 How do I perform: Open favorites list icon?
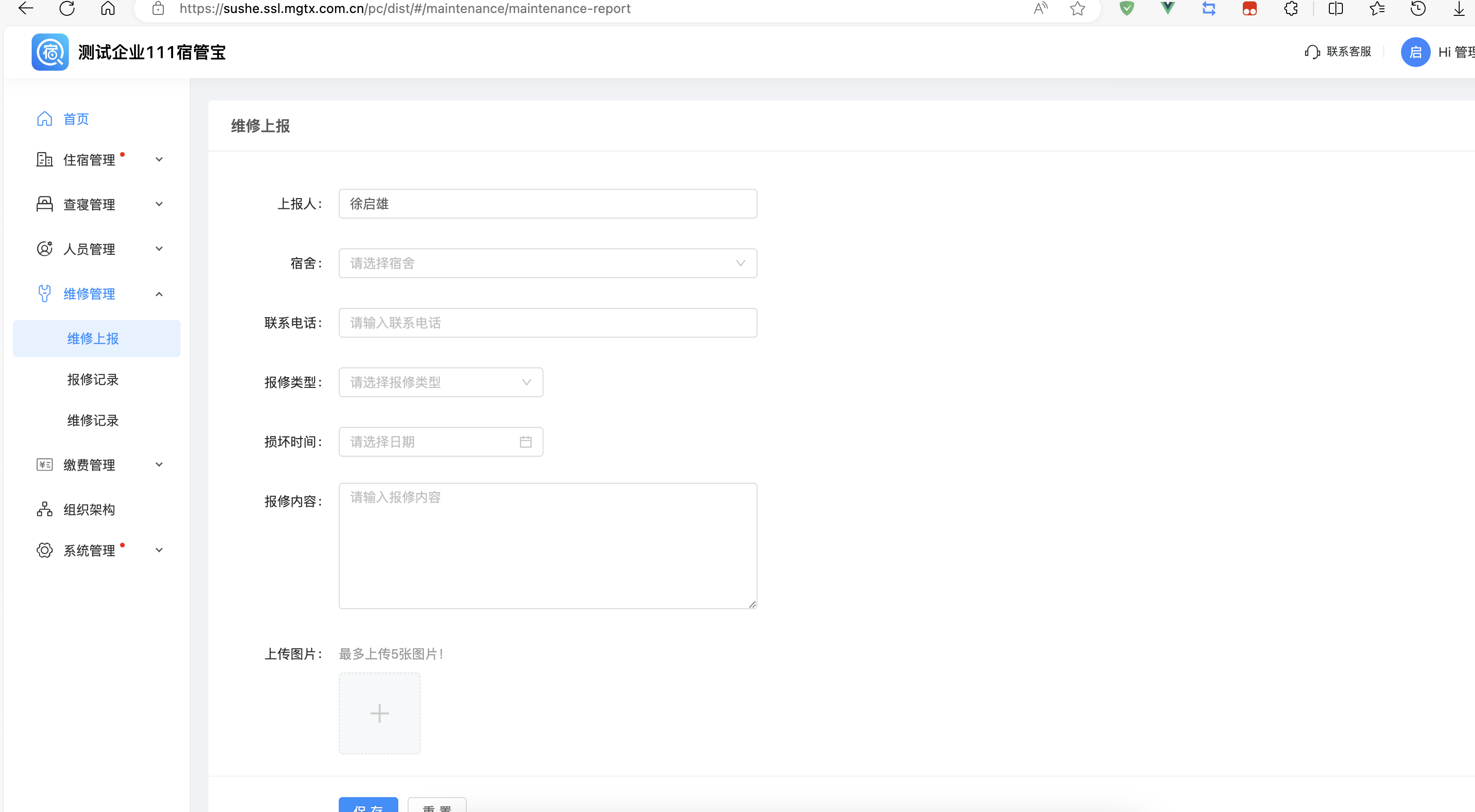(1376, 8)
